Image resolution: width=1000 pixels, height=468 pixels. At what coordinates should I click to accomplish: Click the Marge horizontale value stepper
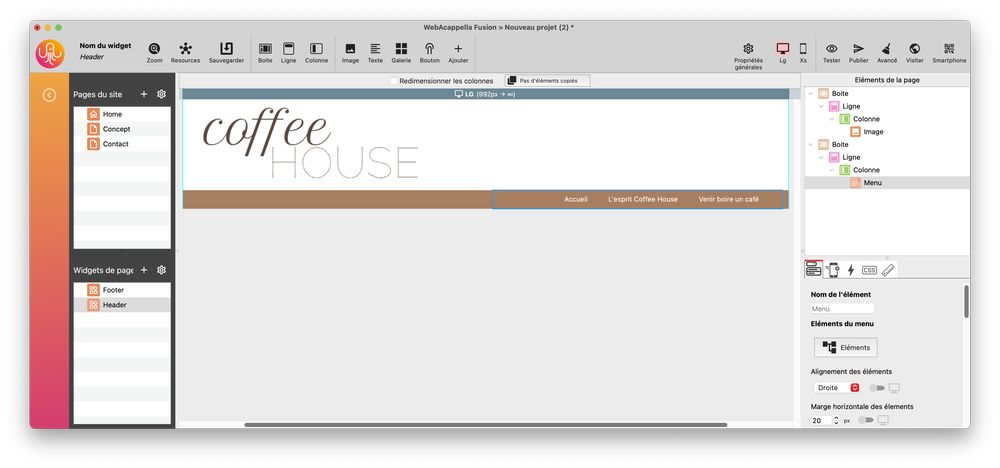(x=836, y=420)
